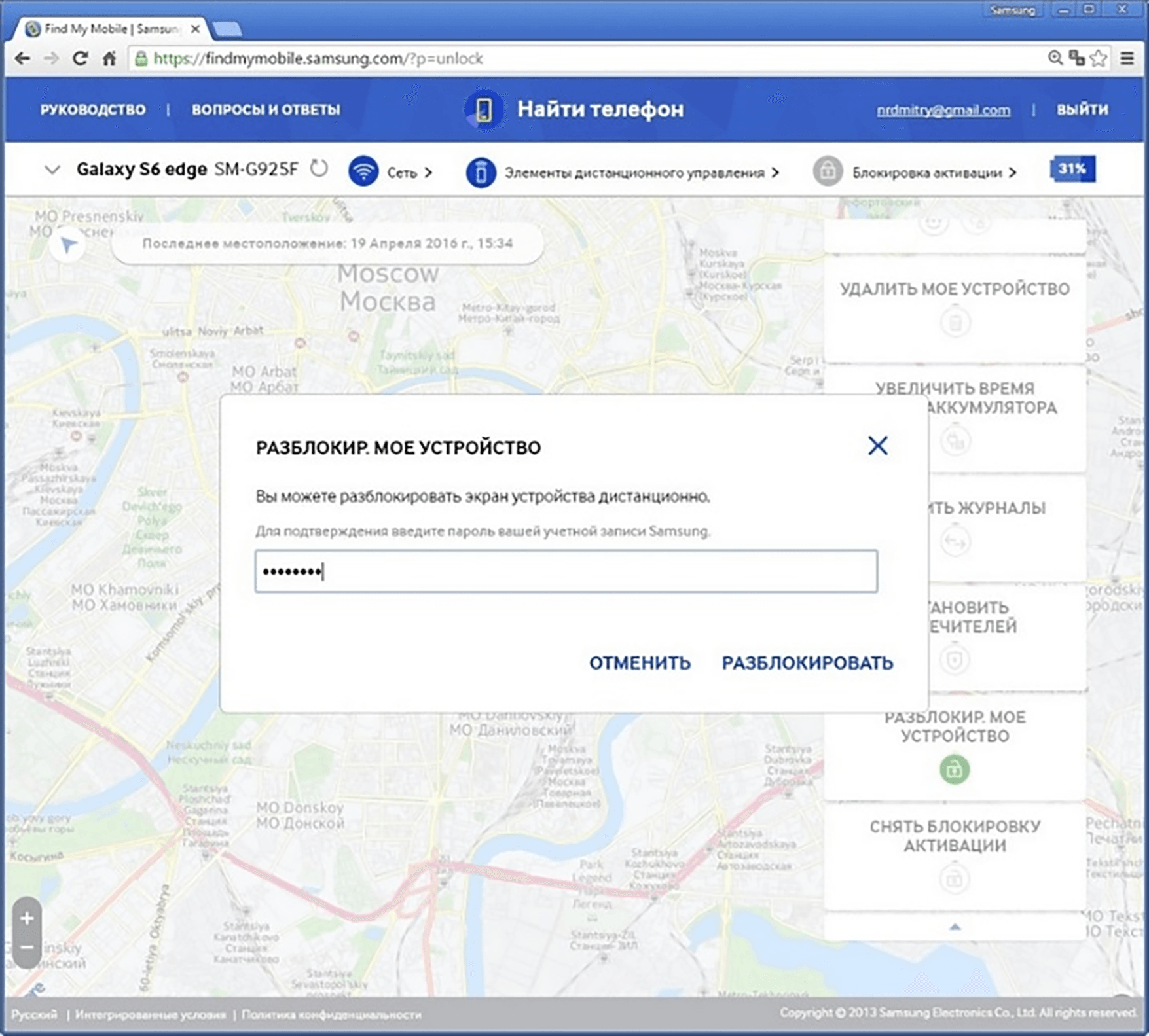Screen dimensions: 1149x1036
Task: Open ВОПРОСЫ И ОТВЕТЫ page
Action: (266, 109)
